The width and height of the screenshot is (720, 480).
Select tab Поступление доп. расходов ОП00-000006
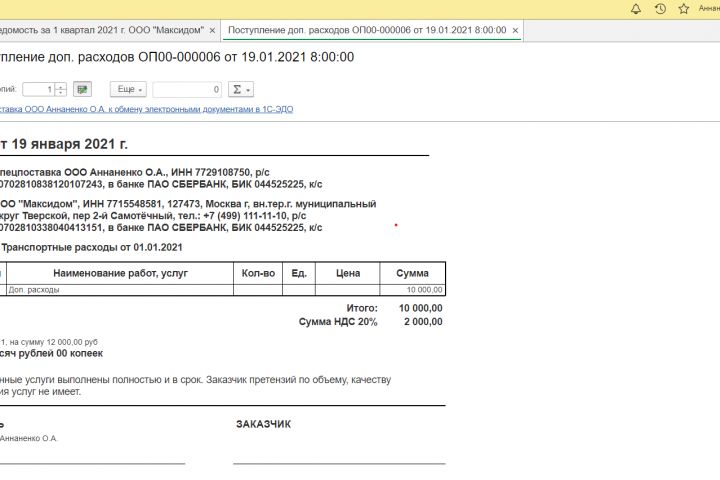click(x=367, y=30)
